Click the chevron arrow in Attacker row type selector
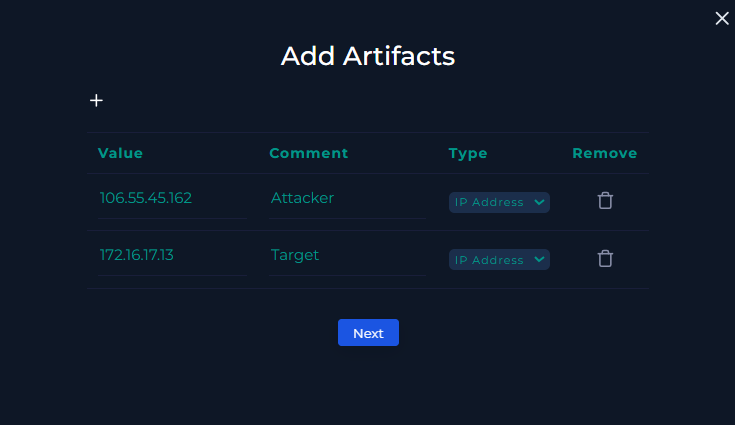Screen dimensions: 735x425 click(x=539, y=202)
